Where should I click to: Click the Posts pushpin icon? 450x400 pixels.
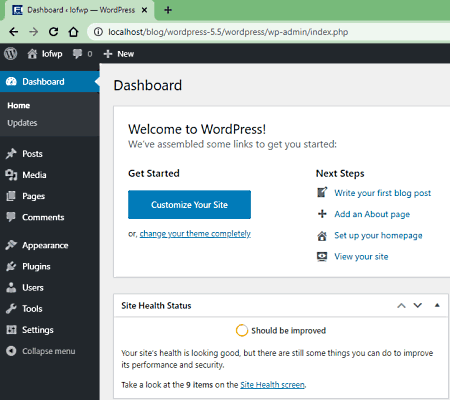click(x=11, y=154)
